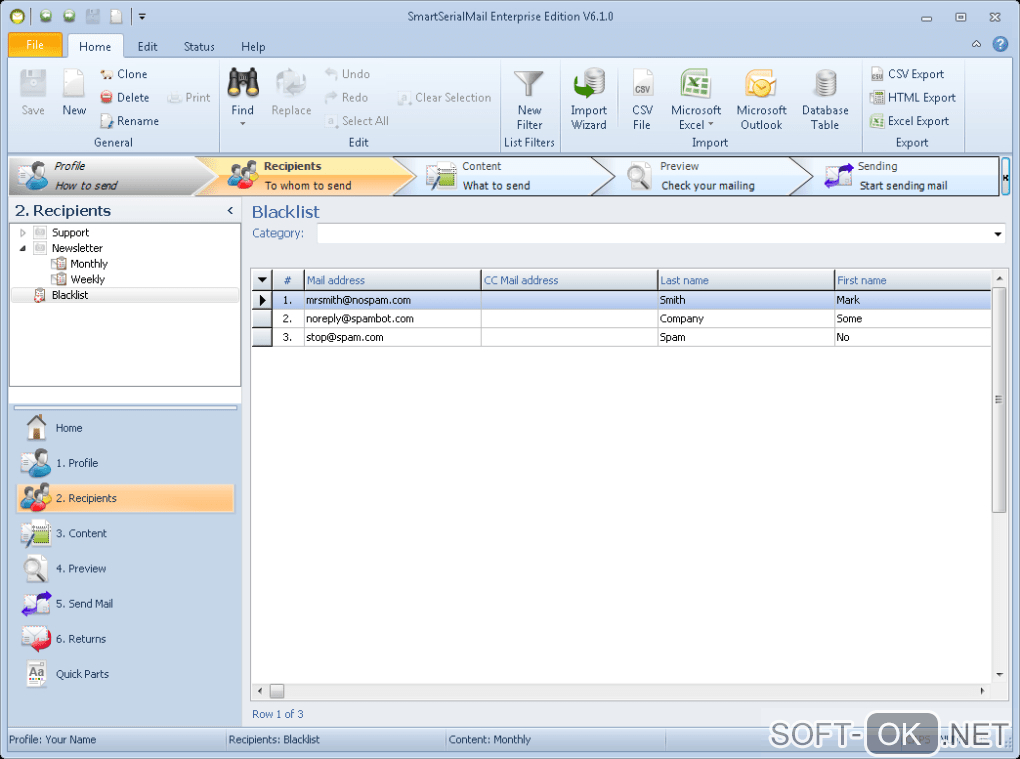Expand the Support tree node
This screenshot has width=1020, height=759.
(x=23, y=233)
